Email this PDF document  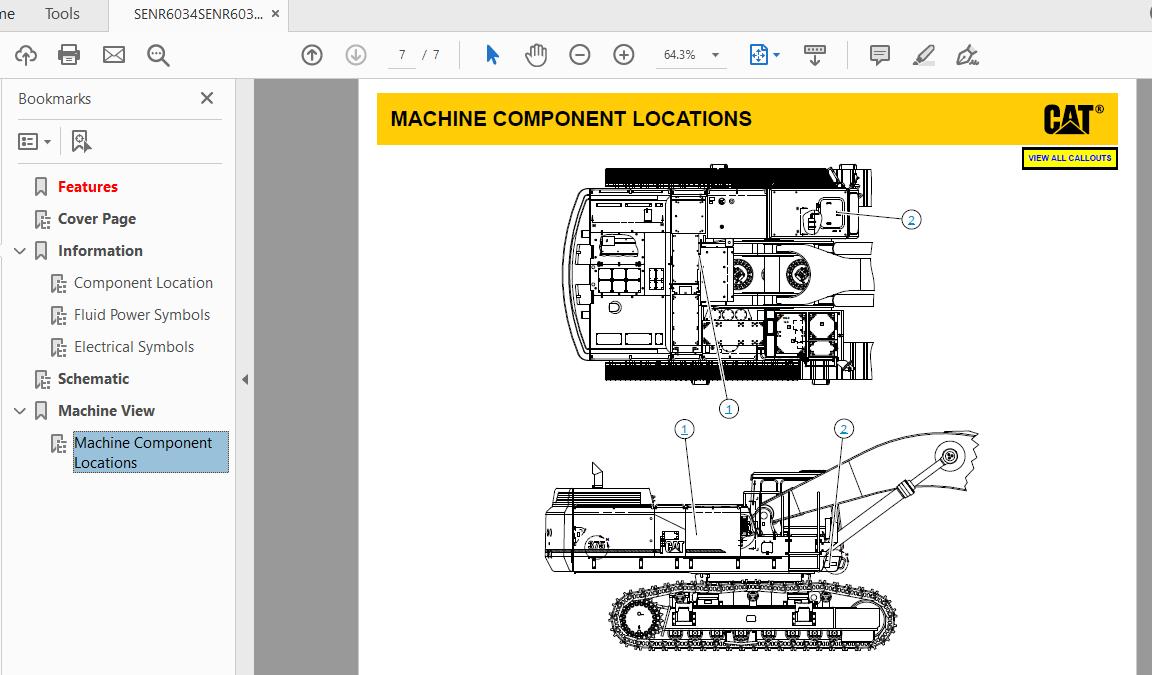tap(113, 55)
